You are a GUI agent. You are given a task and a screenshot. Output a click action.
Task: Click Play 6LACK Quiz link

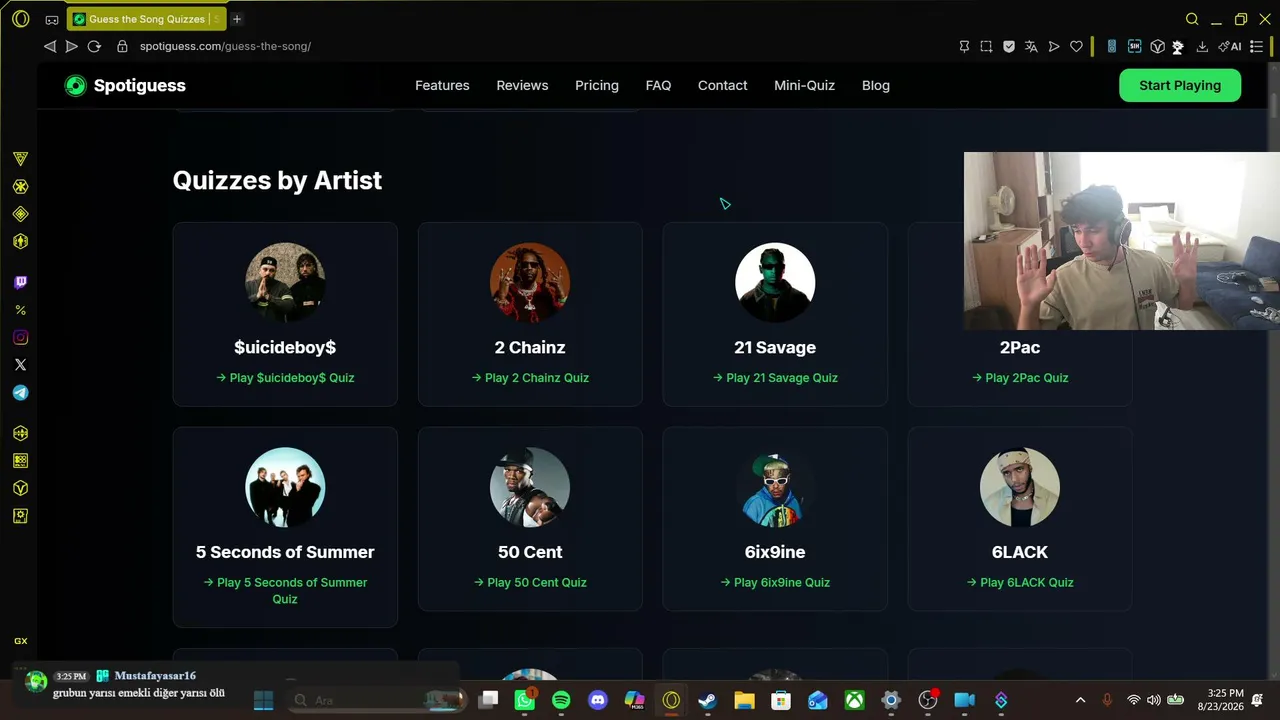coord(1020,582)
